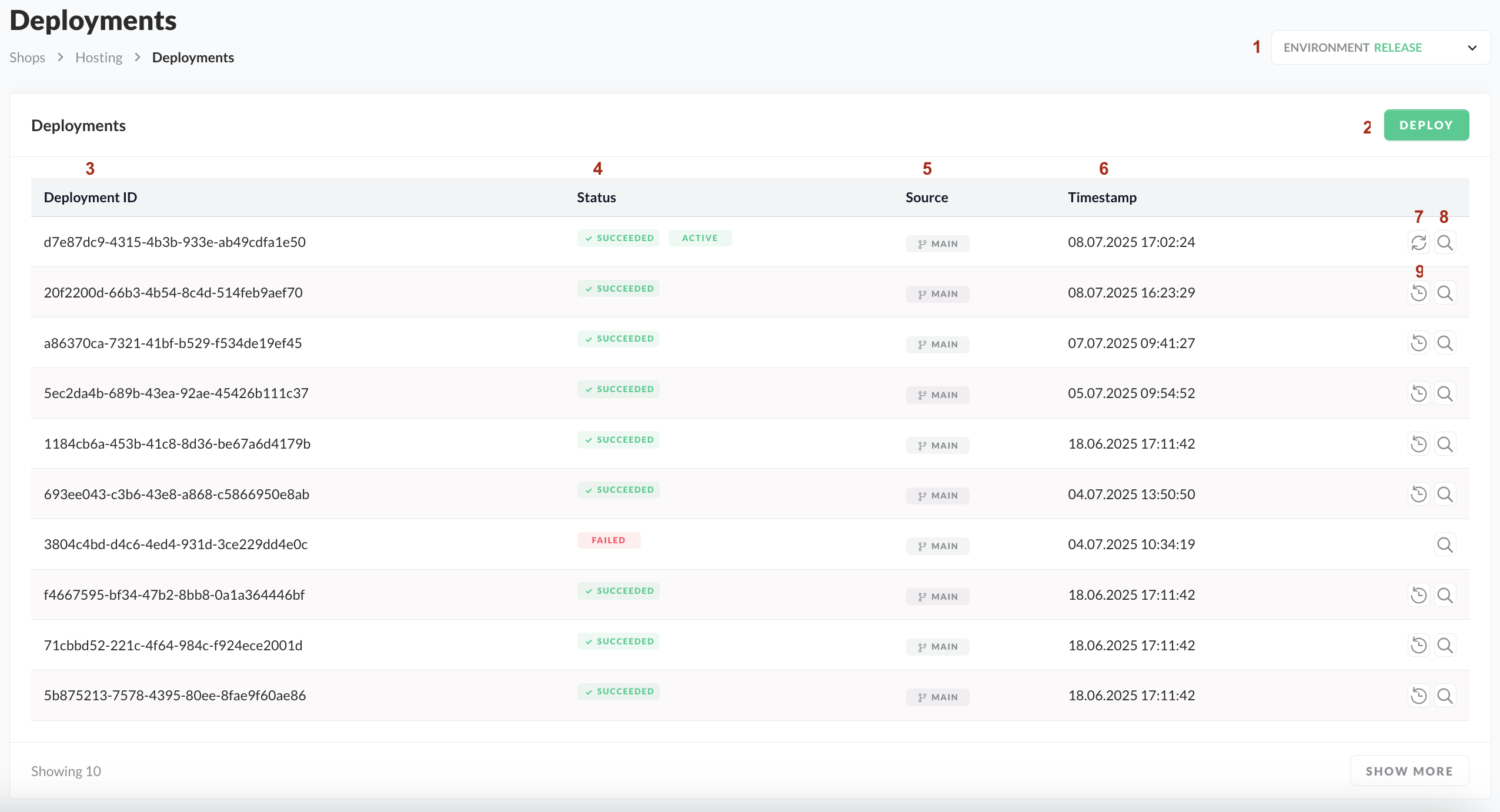This screenshot has height=812, width=1500.
Task: Navigate to Hosting breadcrumb
Action: (99, 58)
